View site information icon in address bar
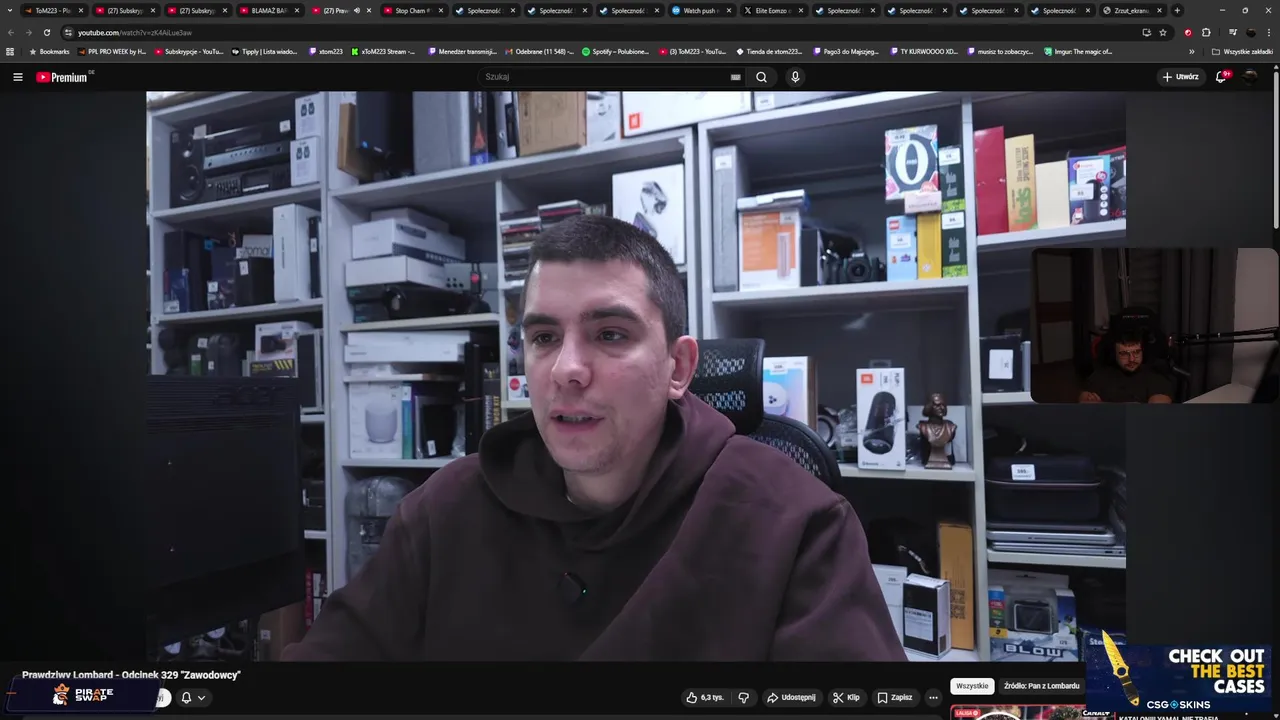The width and height of the screenshot is (1280, 720). point(68,32)
